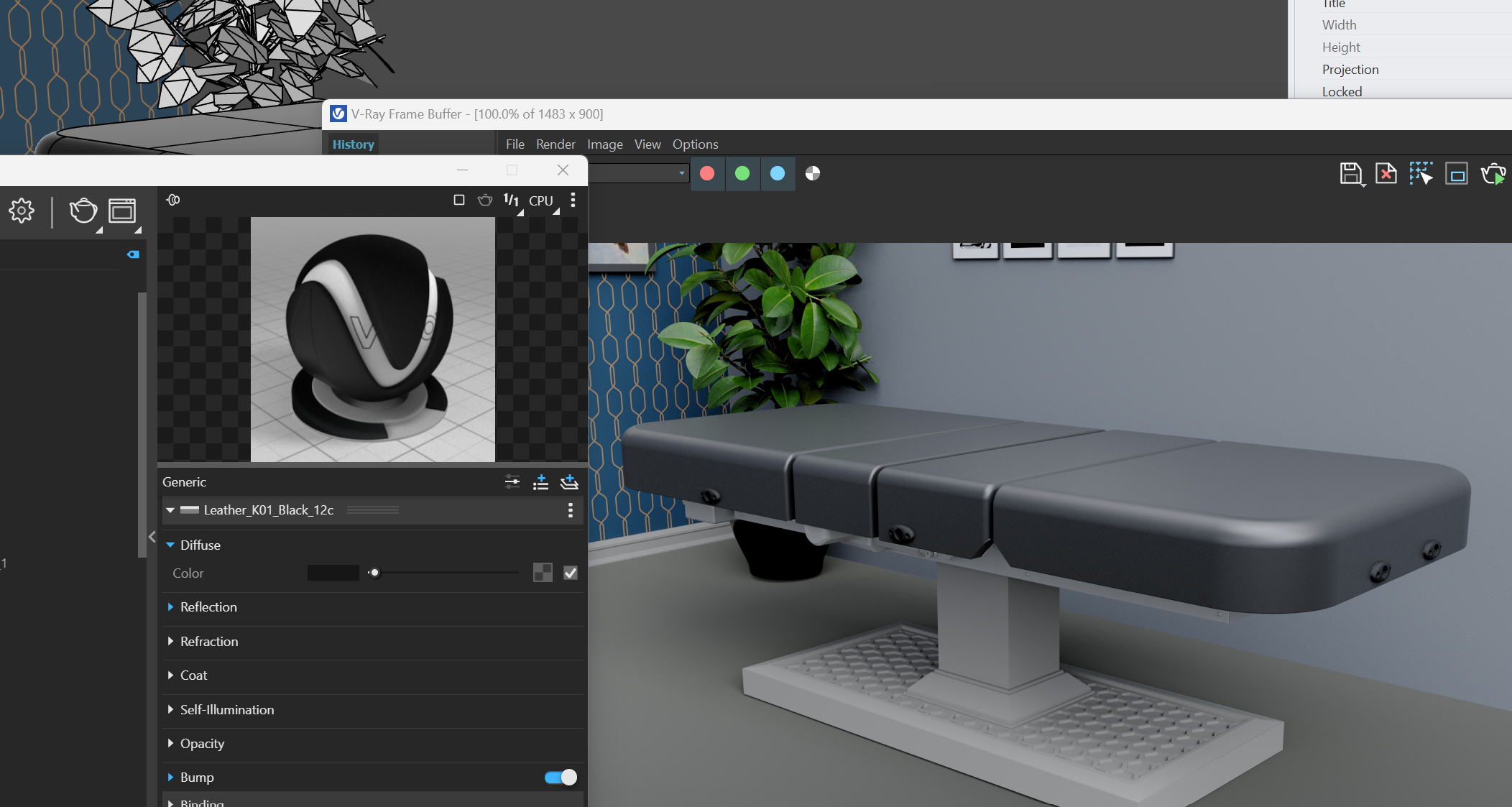This screenshot has height=807, width=1512.
Task: Click the small teapot preview render icon
Action: 485,200
